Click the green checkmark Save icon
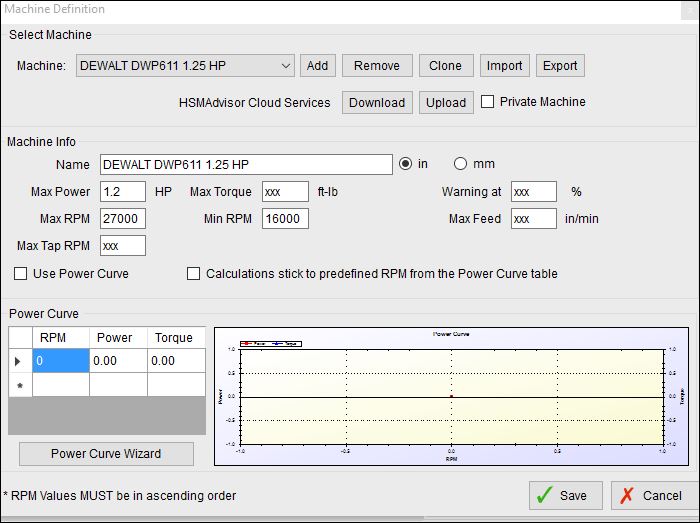Screen dimensions: 700x523 (544, 495)
